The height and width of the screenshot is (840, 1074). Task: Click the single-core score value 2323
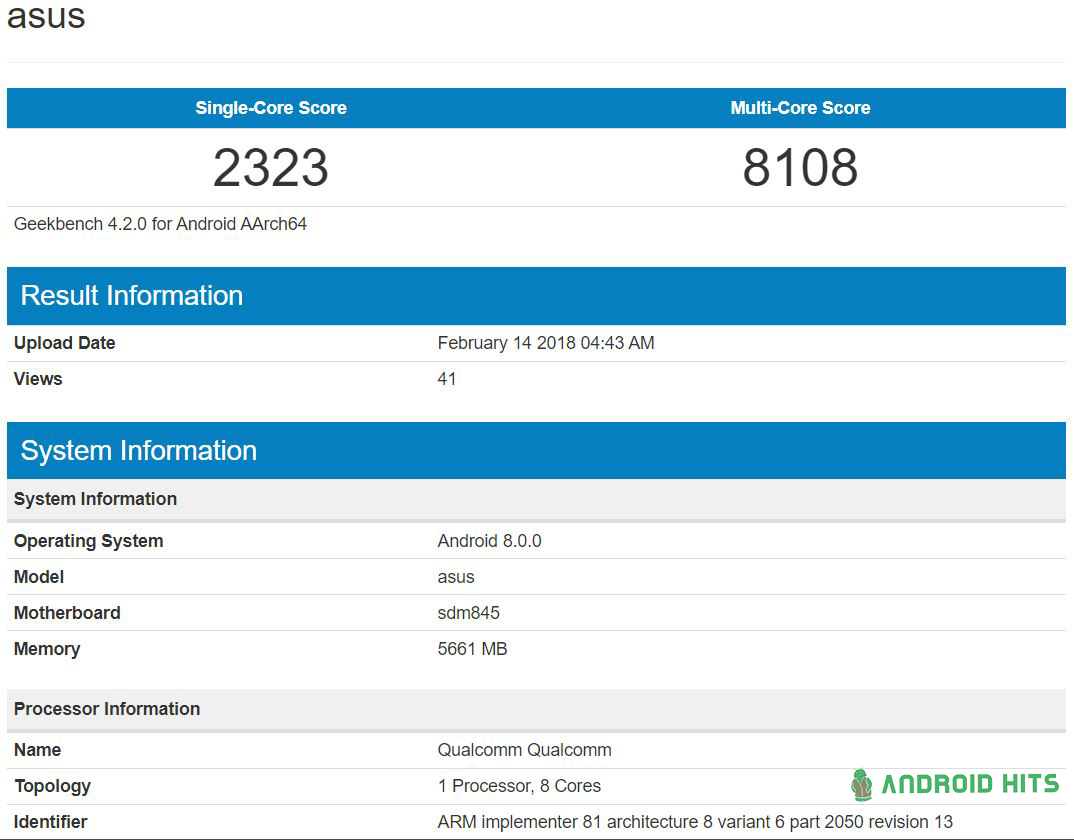point(271,167)
